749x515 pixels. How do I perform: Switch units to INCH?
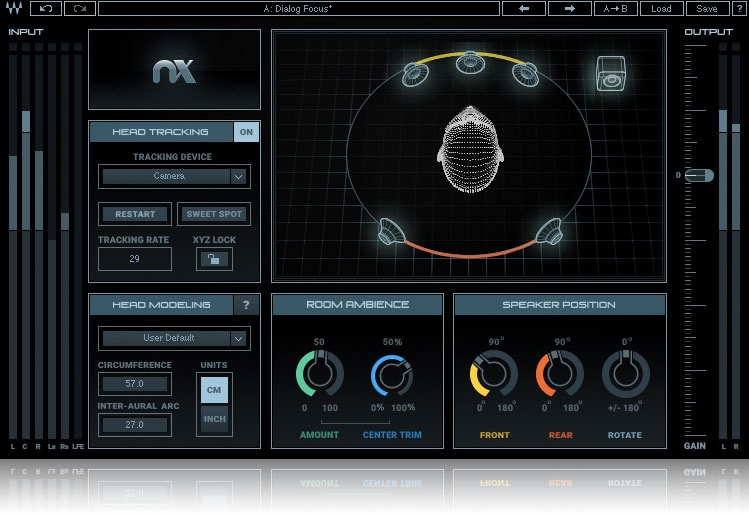pyautogui.click(x=215, y=419)
